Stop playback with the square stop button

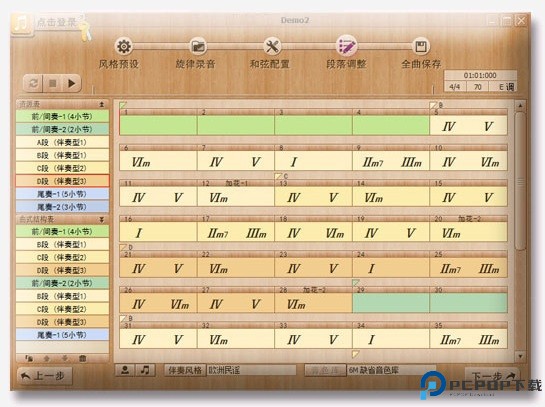click(52, 83)
